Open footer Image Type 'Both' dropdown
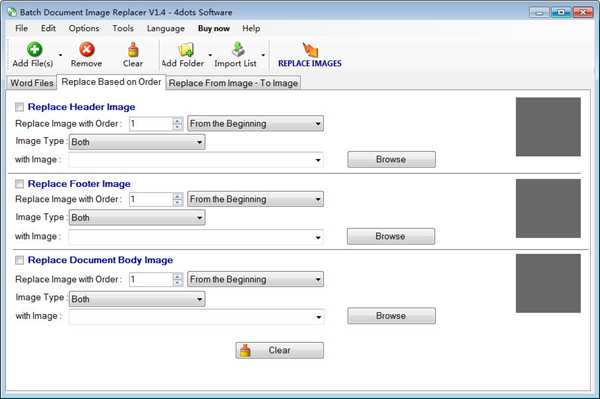Image resolution: width=600 pixels, height=399 pixels. pyautogui.click(x=137, y=218)
